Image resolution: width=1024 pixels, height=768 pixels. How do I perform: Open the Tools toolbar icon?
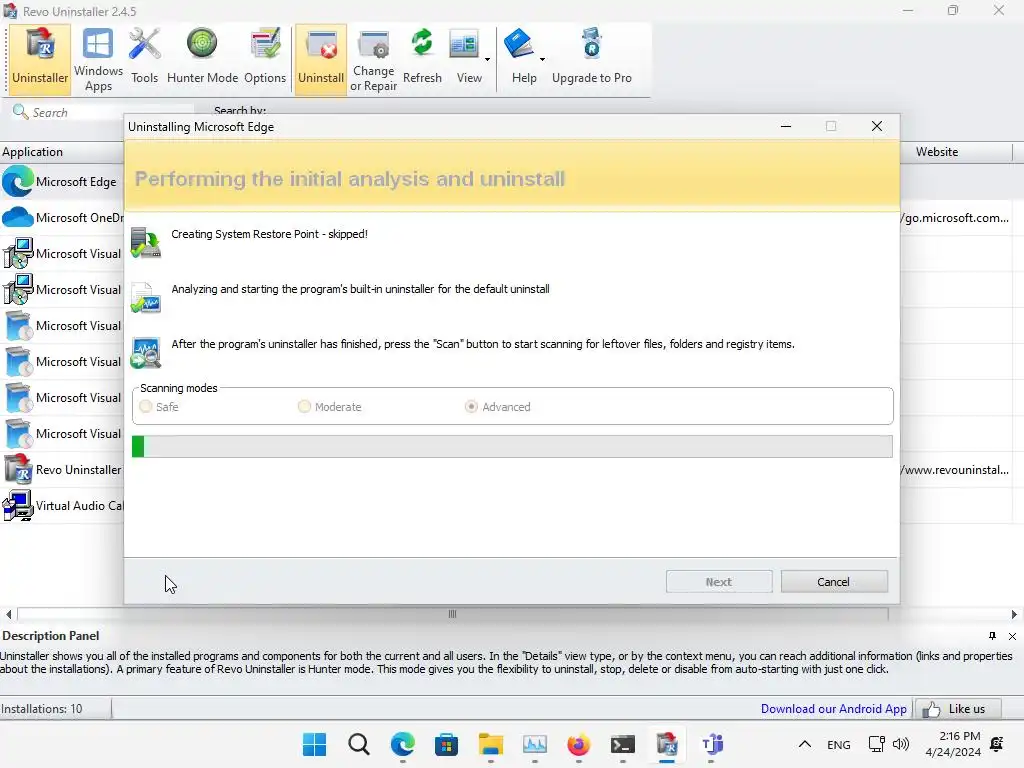coord(144,59)
